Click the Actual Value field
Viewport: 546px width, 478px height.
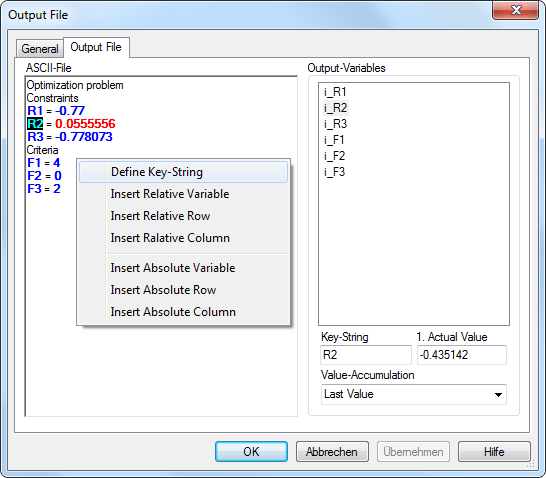click(462, 355)
